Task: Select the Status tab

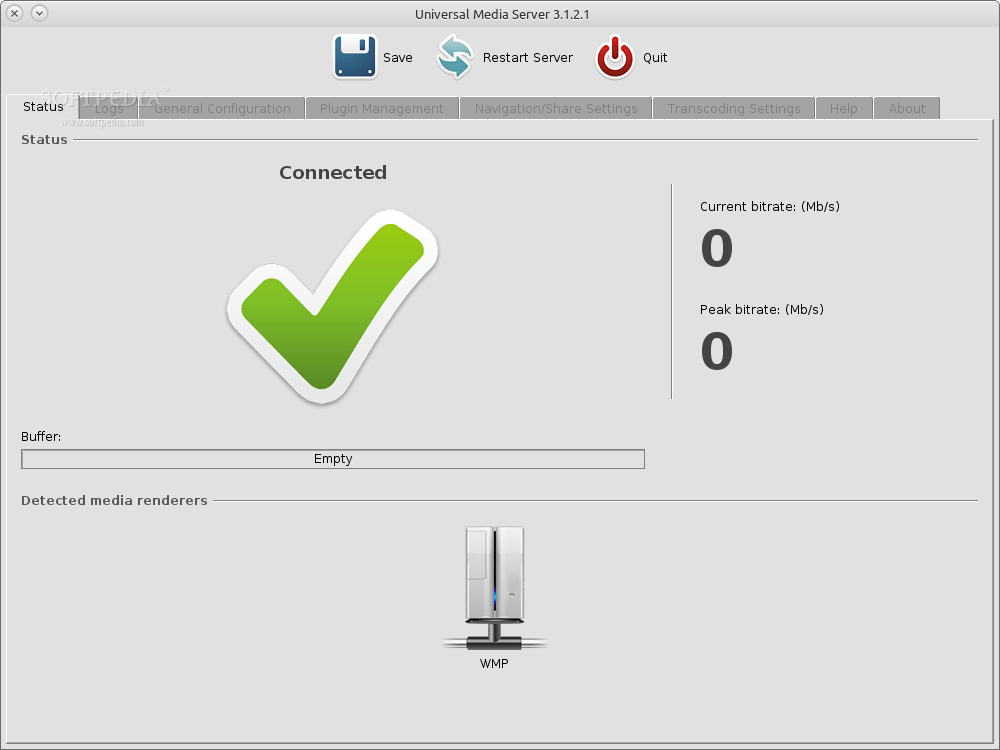Action: click(42, 107)
